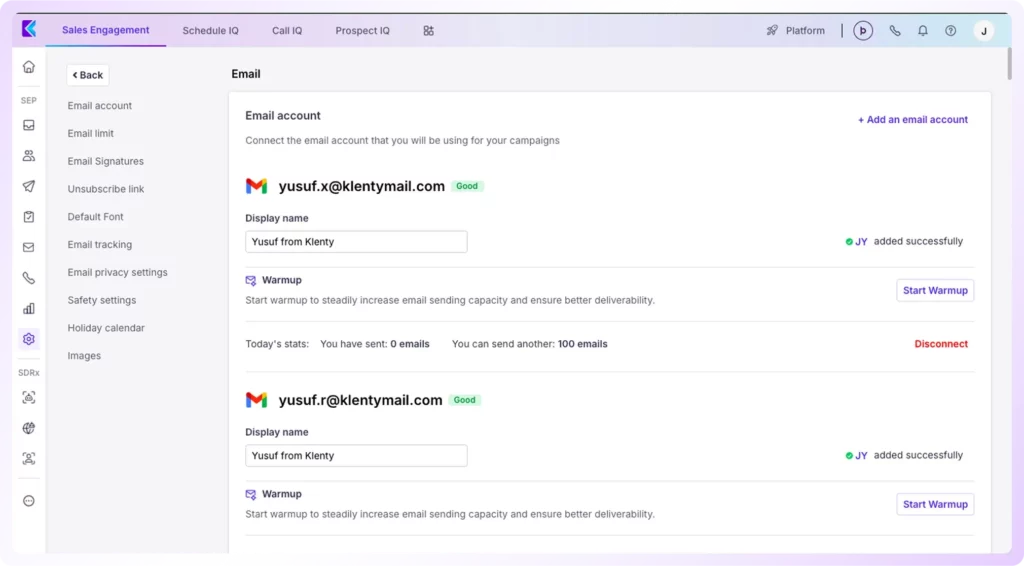Click Add an email account link
This screenshot has width=1024, height=566.
point(912,119)
